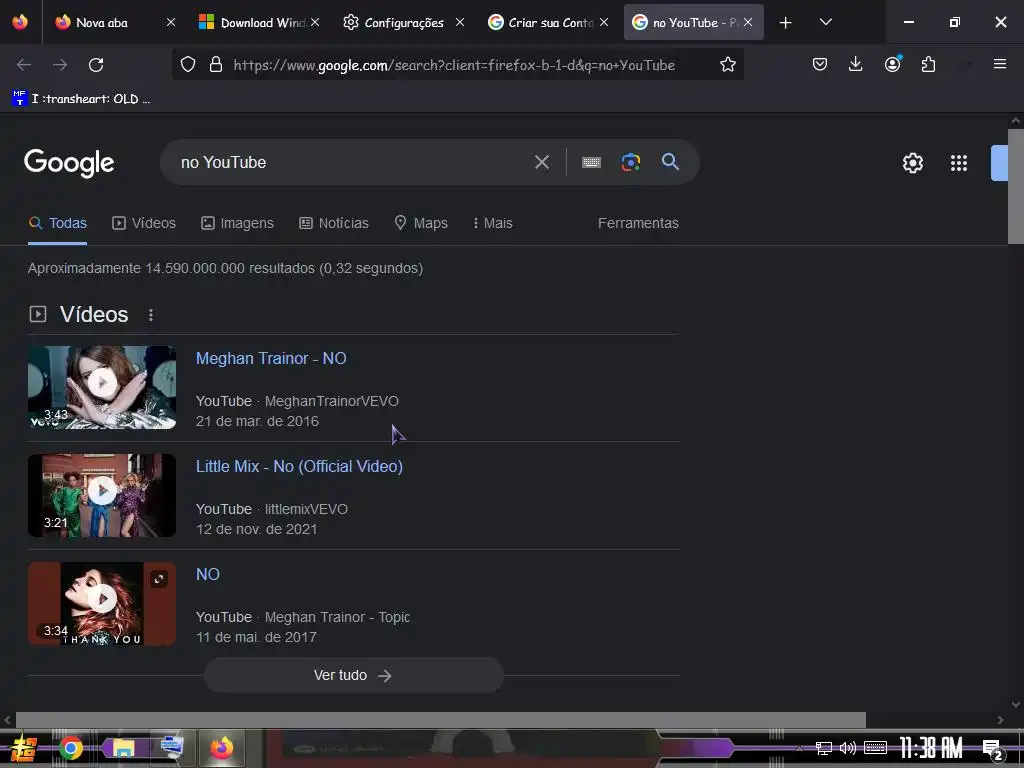The height and width of the screenshot is (768, 1024).
Task: Focus the Google search input field
Action: click(353, 162)
